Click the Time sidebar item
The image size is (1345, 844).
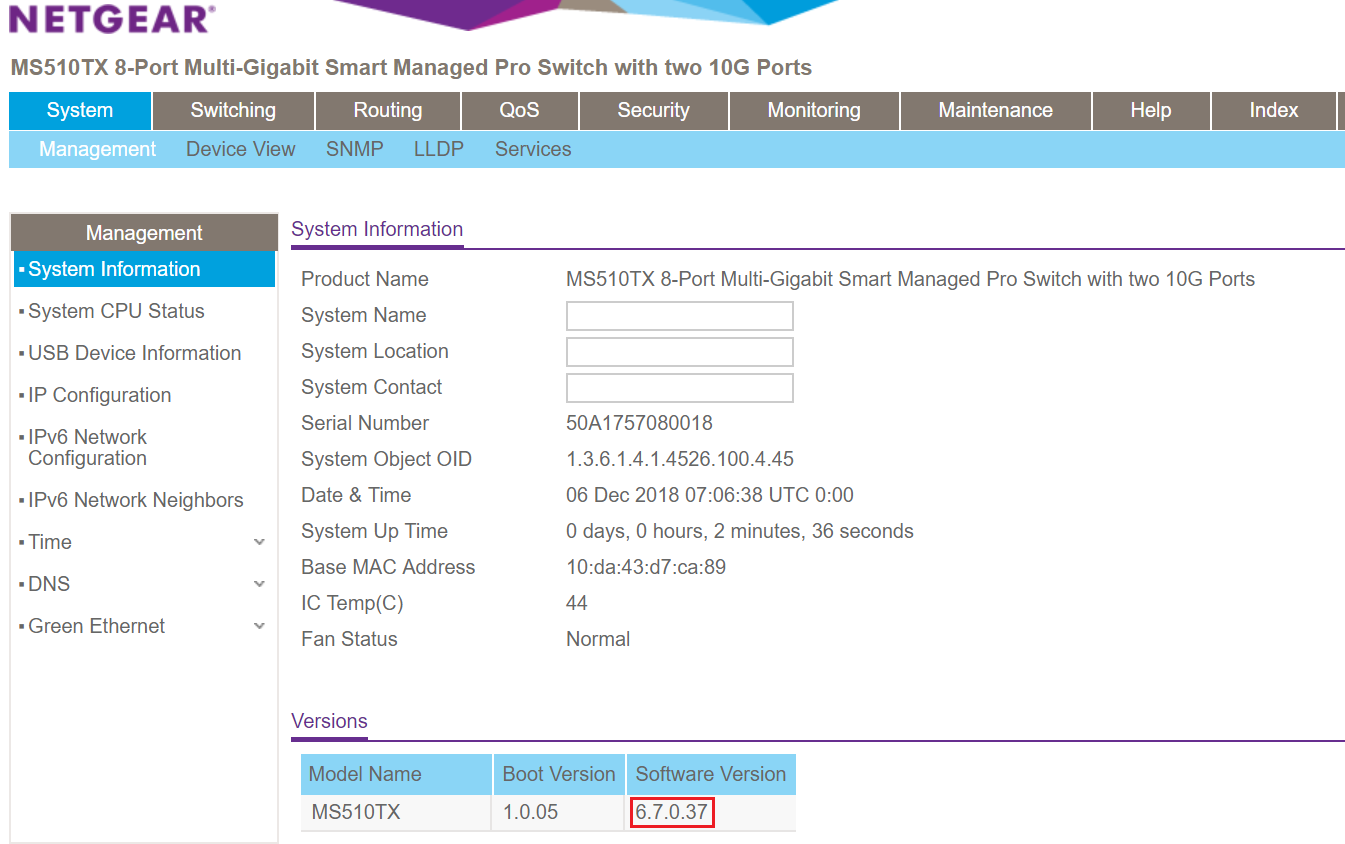[x=50, y=542]
